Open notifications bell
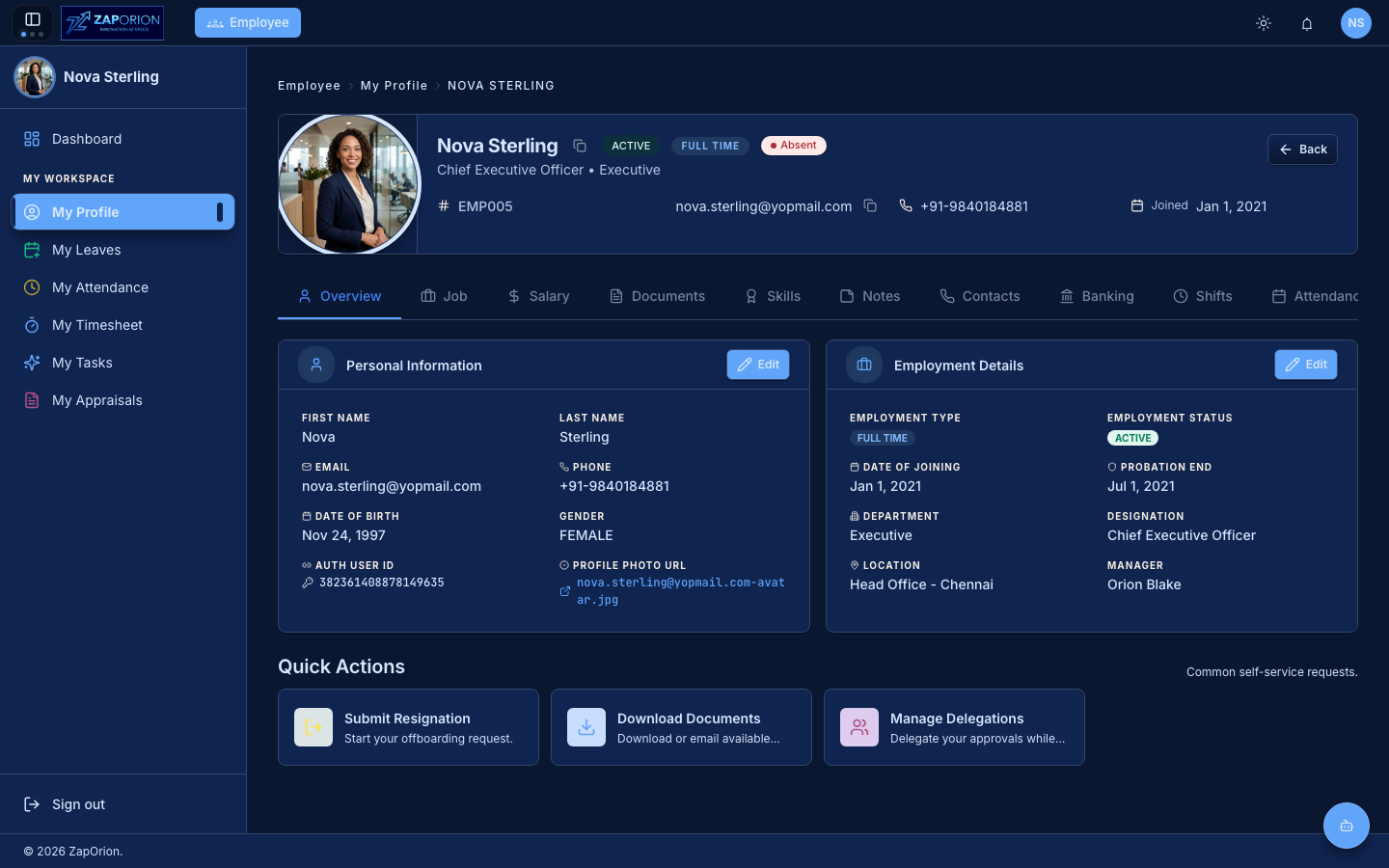The width and height of the screenshot is (1389, 868). 1307,23
